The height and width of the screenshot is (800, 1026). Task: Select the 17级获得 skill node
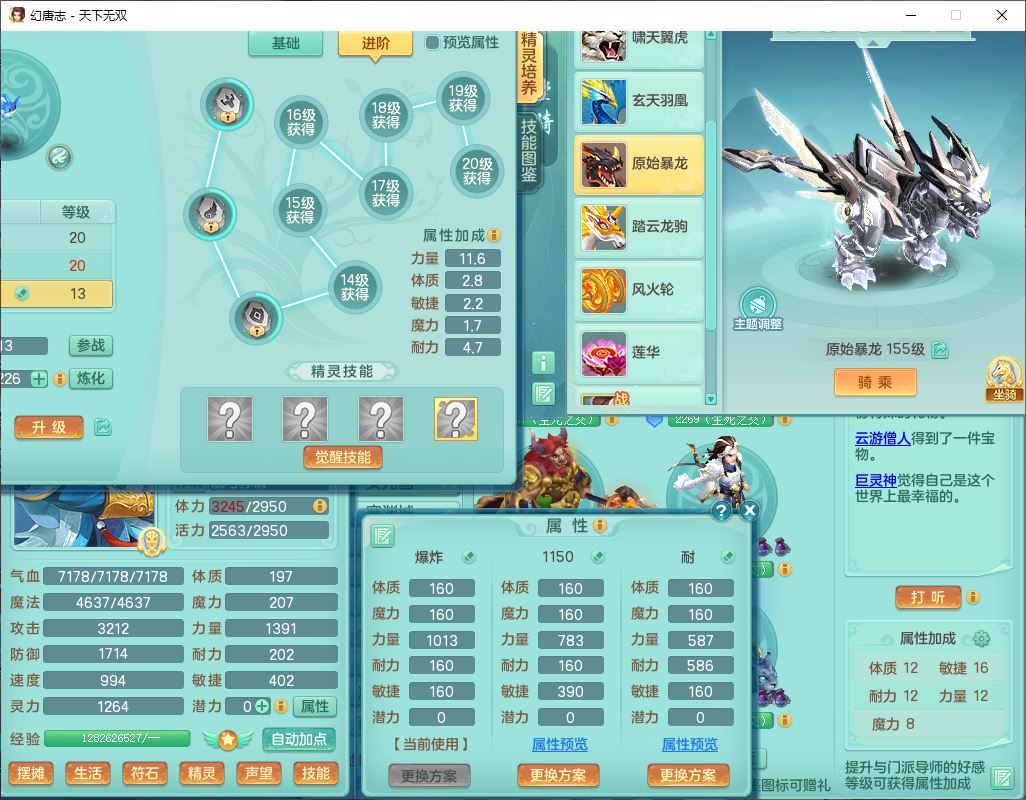point(386,194)
